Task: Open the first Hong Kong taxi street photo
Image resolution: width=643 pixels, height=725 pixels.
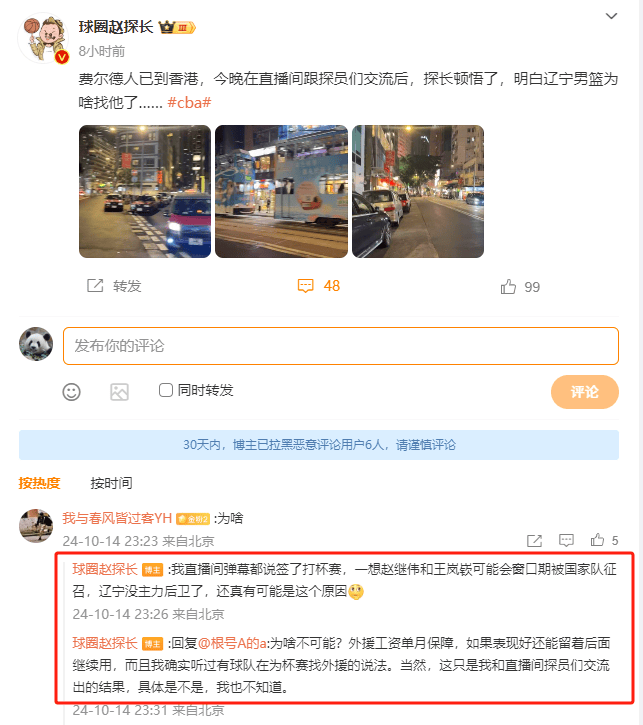Action: [x=145, y=191]
